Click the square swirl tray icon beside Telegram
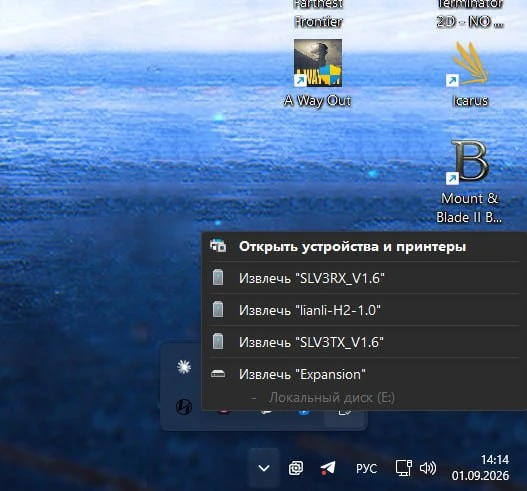The width and height of the screenshot is (527, 491). point(296,468)
